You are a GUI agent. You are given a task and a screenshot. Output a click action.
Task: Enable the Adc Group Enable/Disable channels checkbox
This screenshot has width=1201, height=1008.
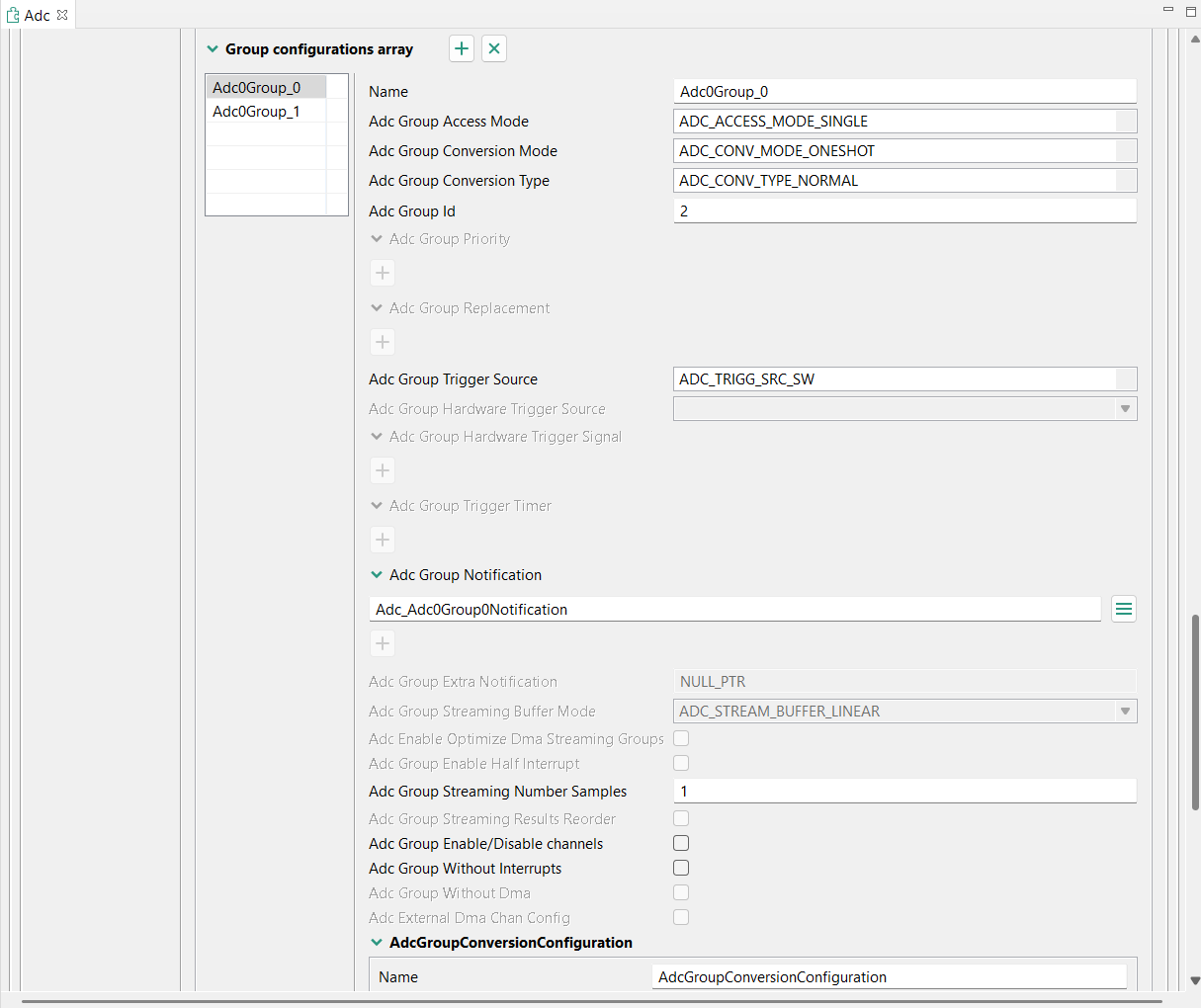(681, 843)
